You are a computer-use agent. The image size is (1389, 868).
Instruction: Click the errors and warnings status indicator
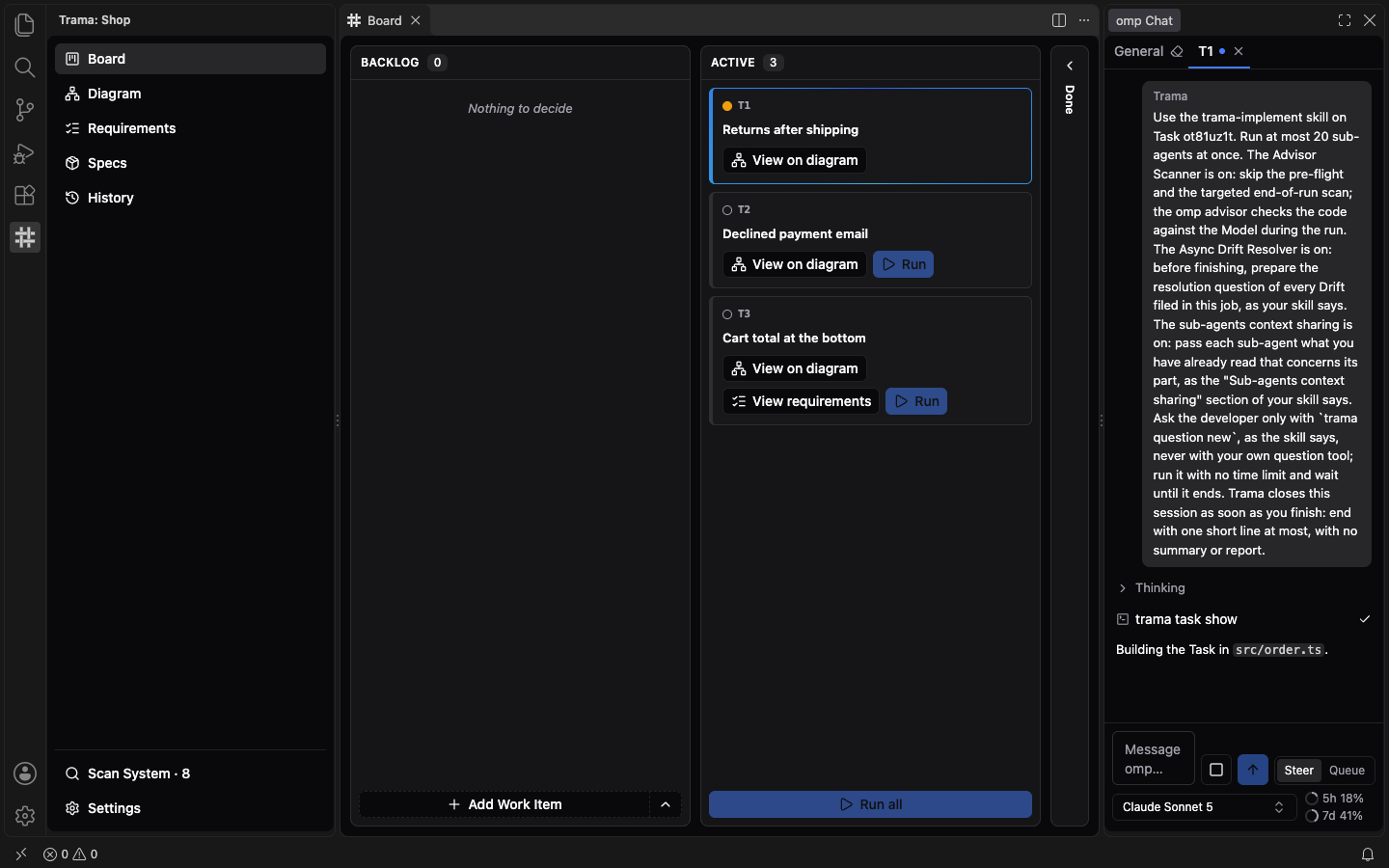70,854
